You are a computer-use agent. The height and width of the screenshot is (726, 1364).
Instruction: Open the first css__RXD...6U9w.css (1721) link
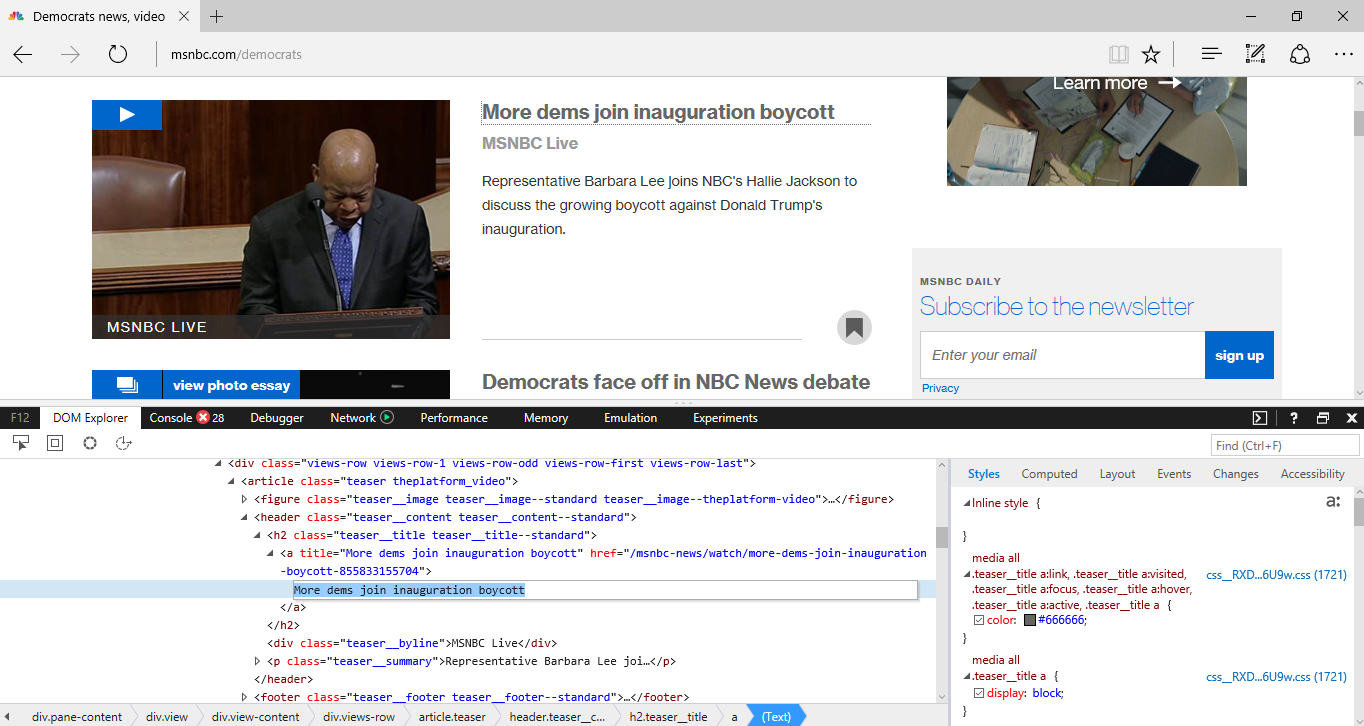click(1276, 574)
